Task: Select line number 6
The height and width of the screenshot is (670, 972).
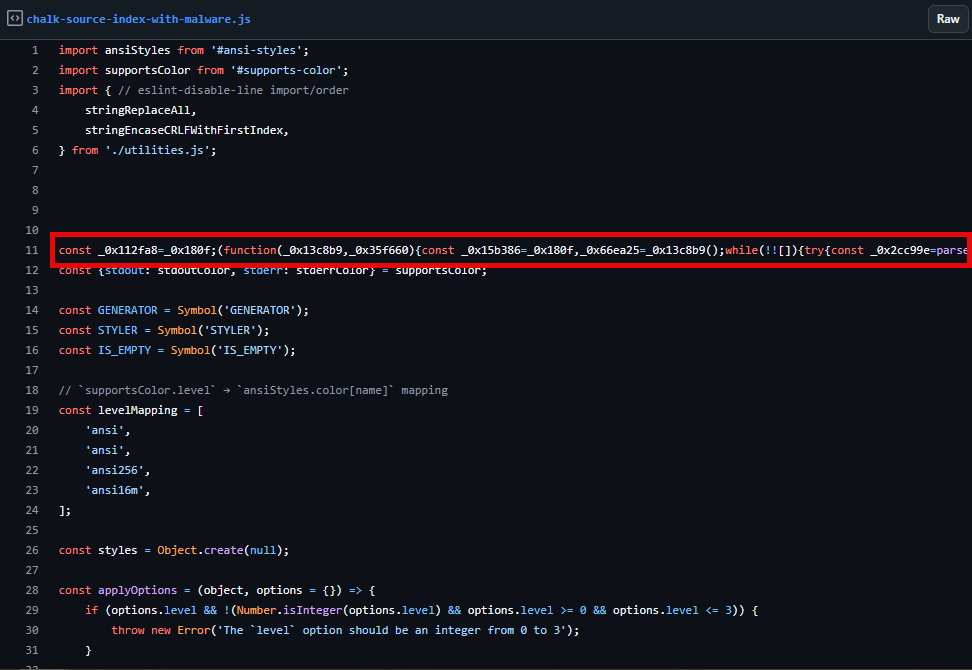Action: 35,150
